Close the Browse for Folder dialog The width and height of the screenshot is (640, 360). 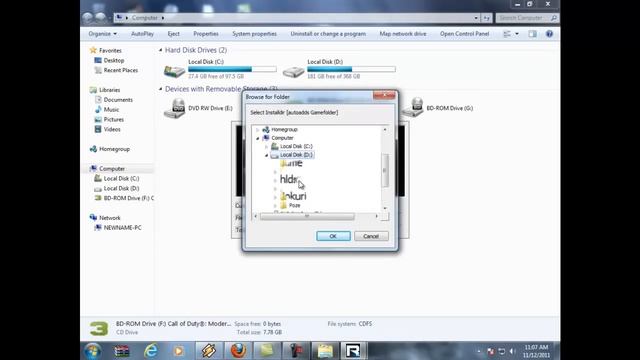(384, 96)
